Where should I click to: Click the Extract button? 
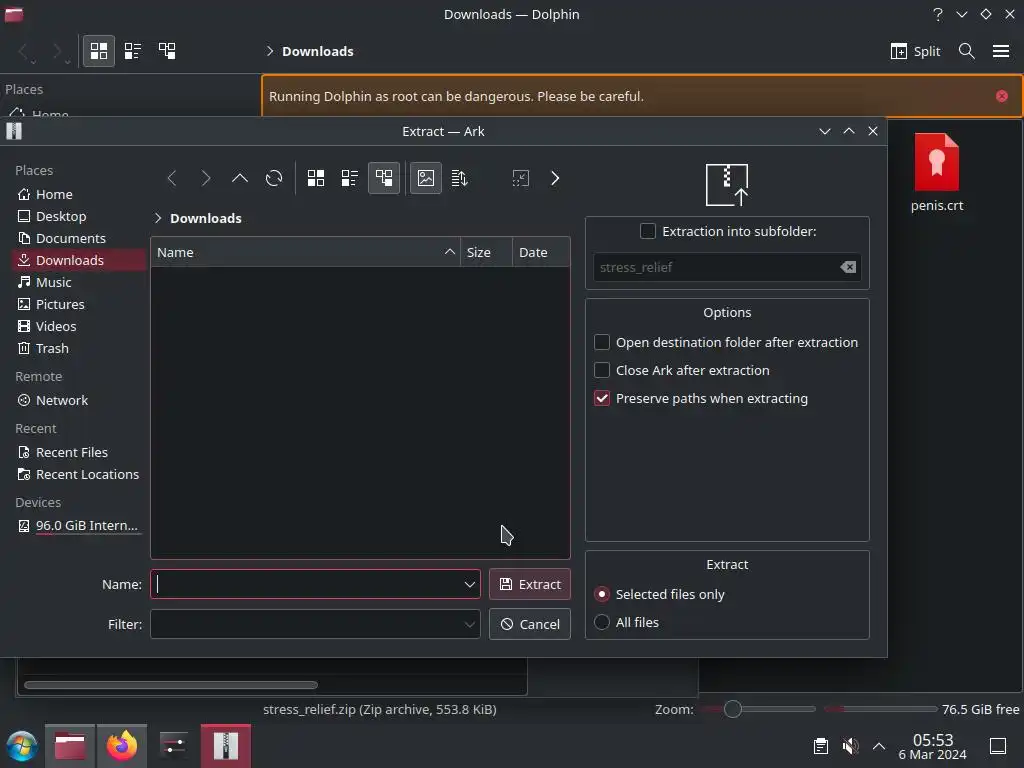pyautogui.click(x=530, y=584)
